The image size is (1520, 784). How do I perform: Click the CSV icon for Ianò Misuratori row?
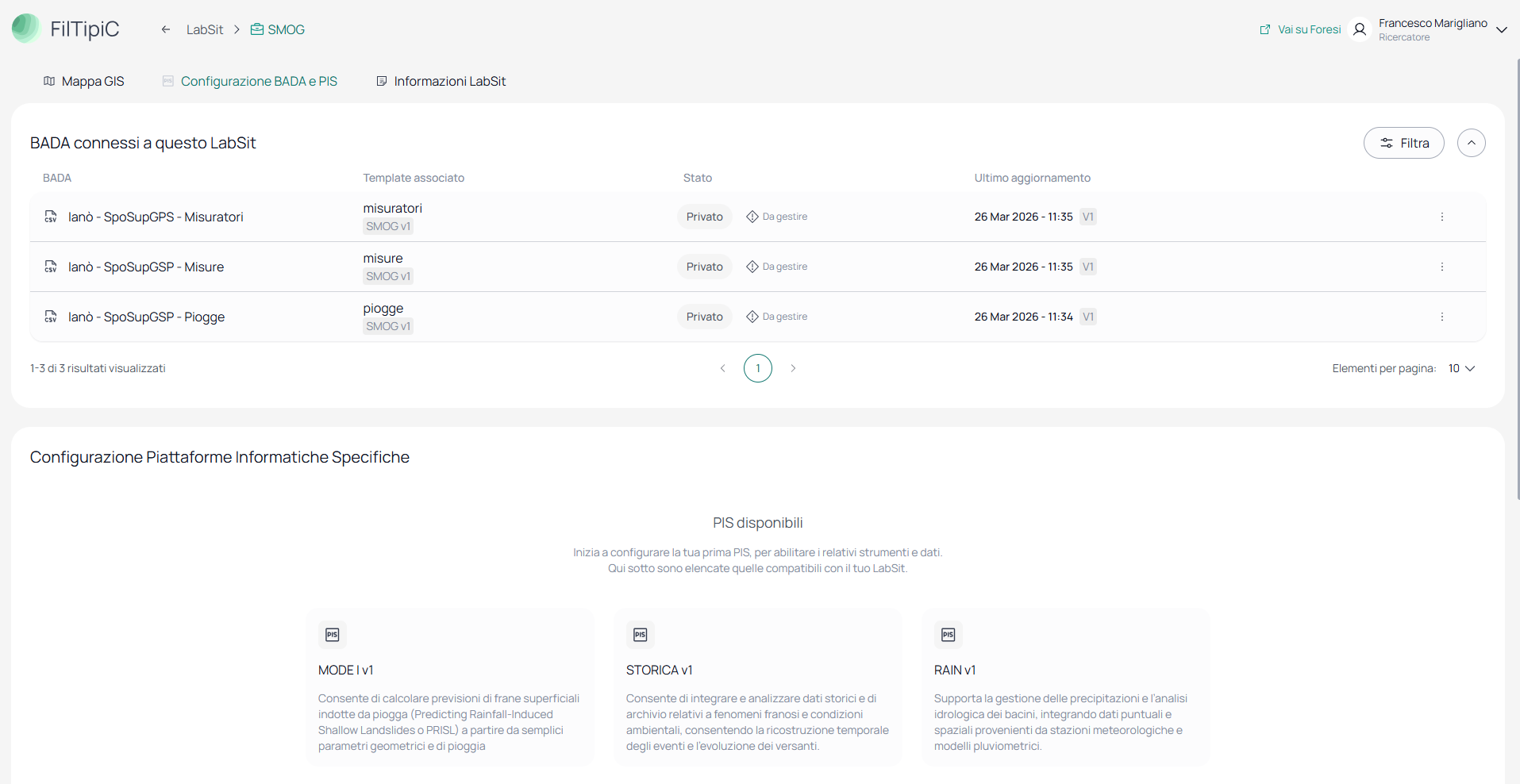[51, 217]
